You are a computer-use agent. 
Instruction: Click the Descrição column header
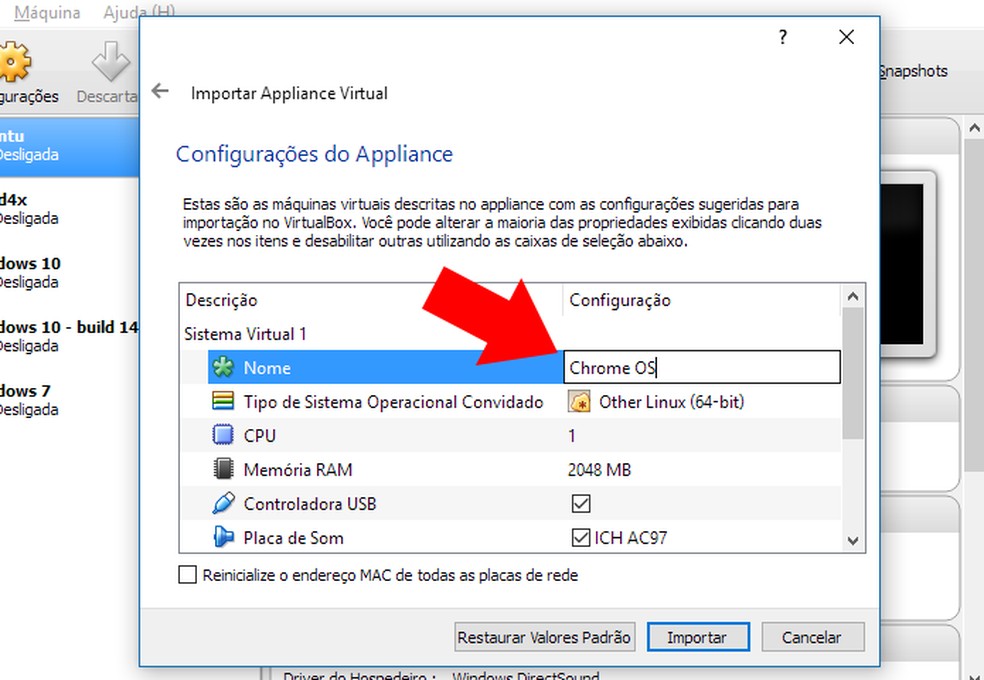point(222,300)
